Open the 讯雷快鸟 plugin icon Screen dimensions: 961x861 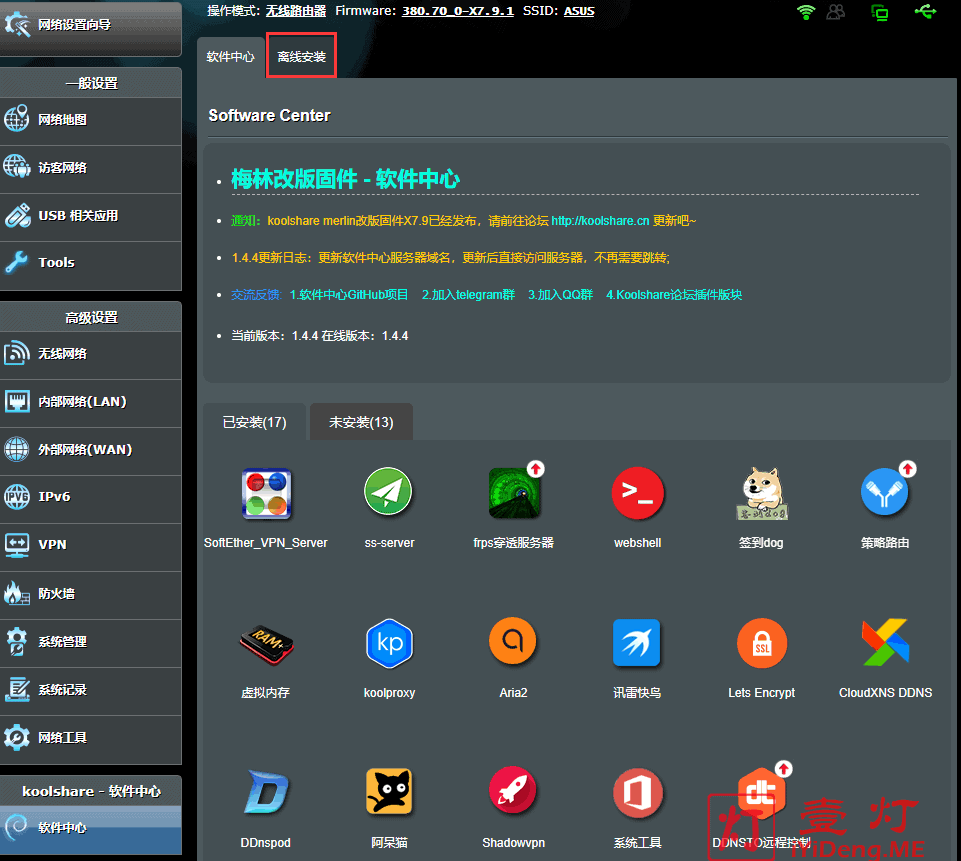[637, 643]
